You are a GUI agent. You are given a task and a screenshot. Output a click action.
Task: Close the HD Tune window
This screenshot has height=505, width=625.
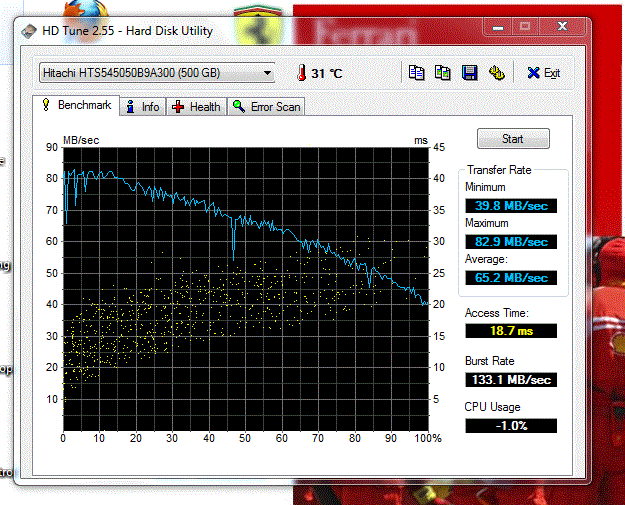[562, 27]
